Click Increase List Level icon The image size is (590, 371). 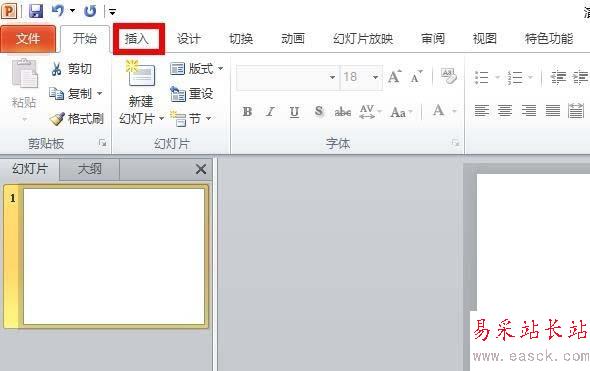point(580,77)
